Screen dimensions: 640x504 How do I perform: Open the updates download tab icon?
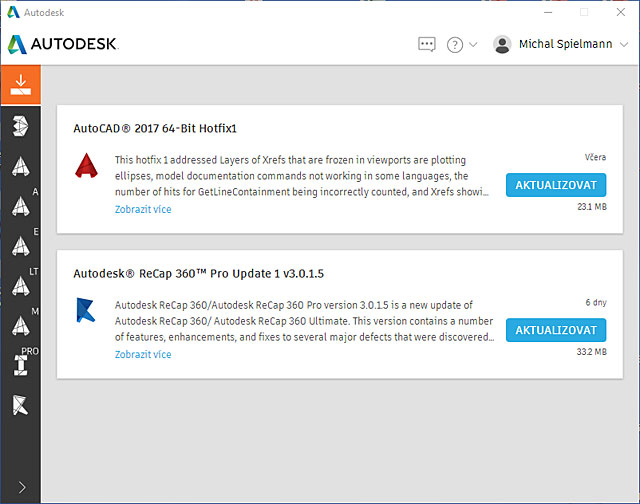click(x=20, y=85)
